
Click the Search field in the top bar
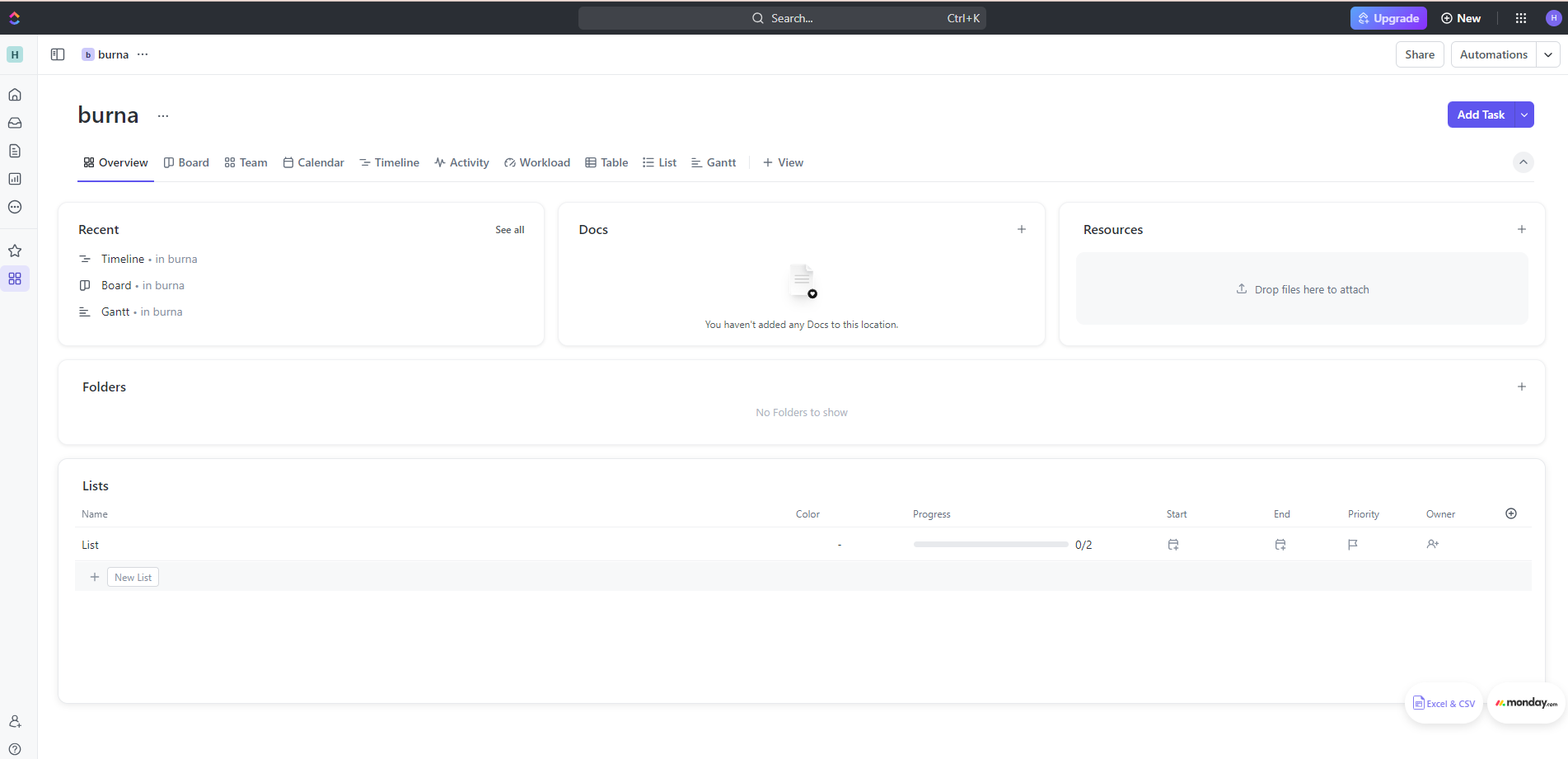click(x=782, y=18)
